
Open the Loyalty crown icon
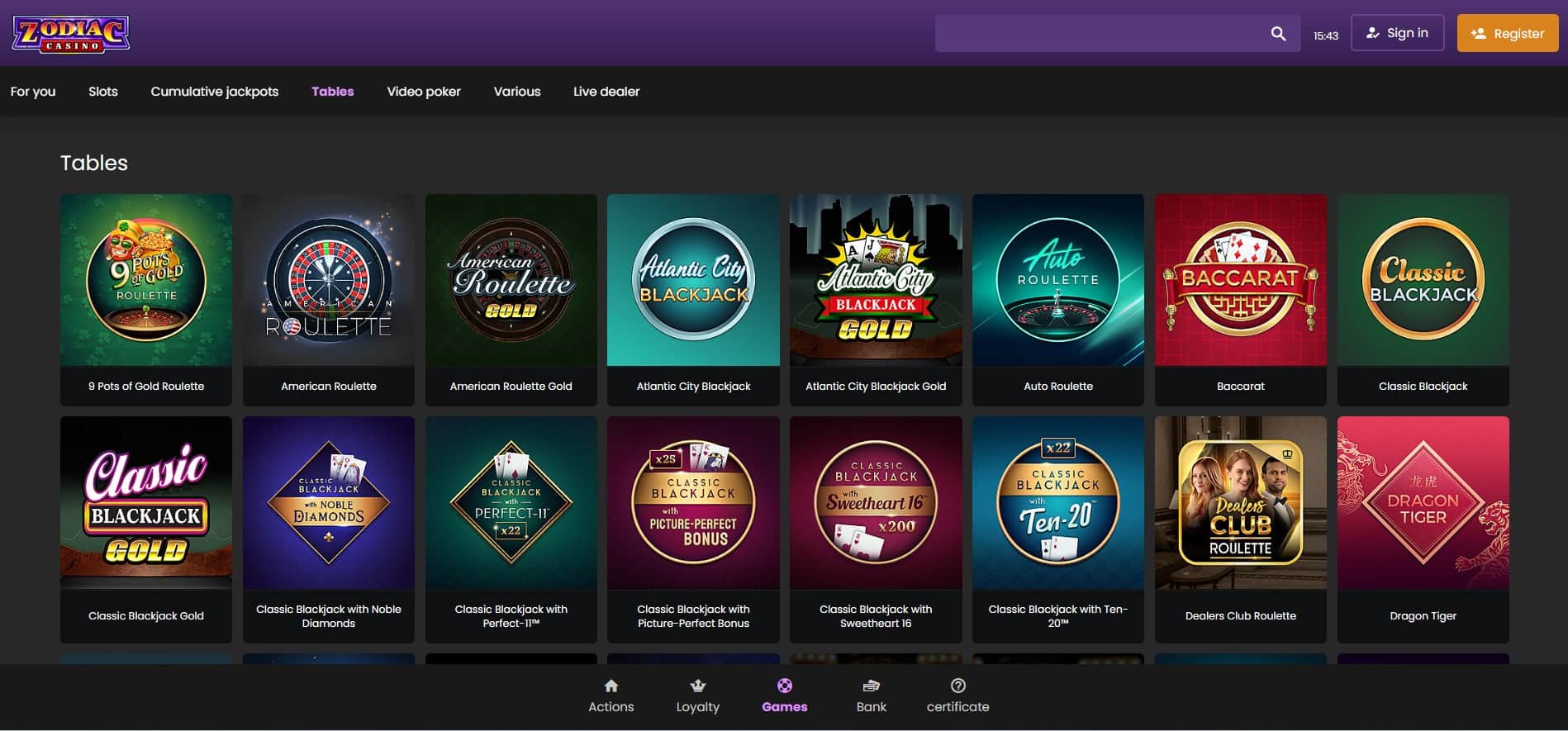coord(698,686)
